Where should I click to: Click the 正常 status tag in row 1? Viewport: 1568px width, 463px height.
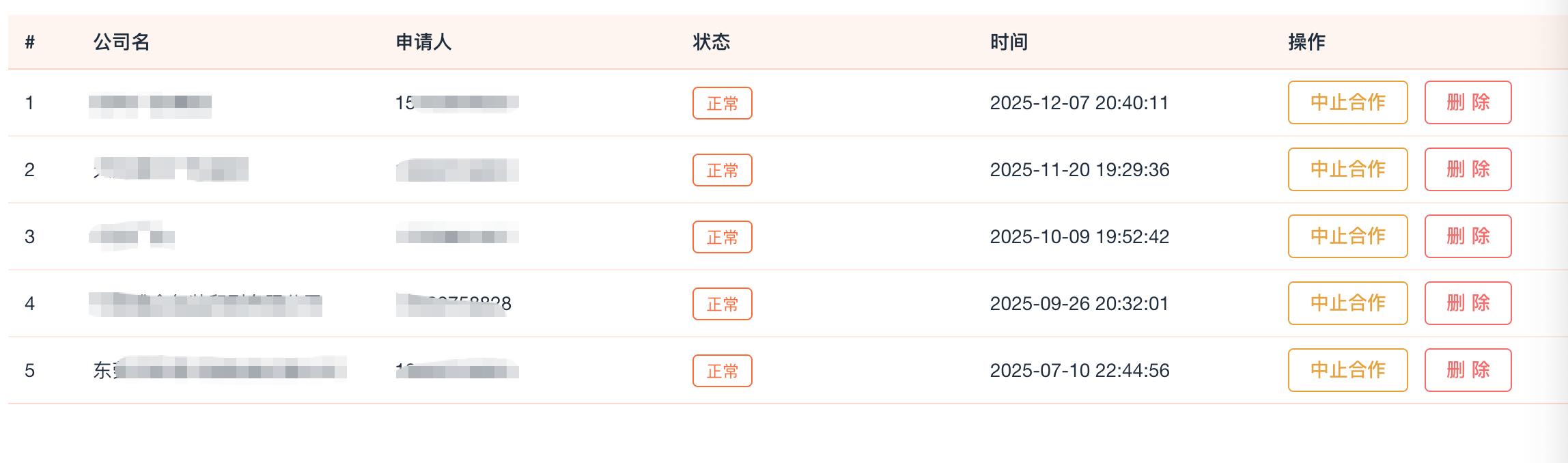point(722,103)
